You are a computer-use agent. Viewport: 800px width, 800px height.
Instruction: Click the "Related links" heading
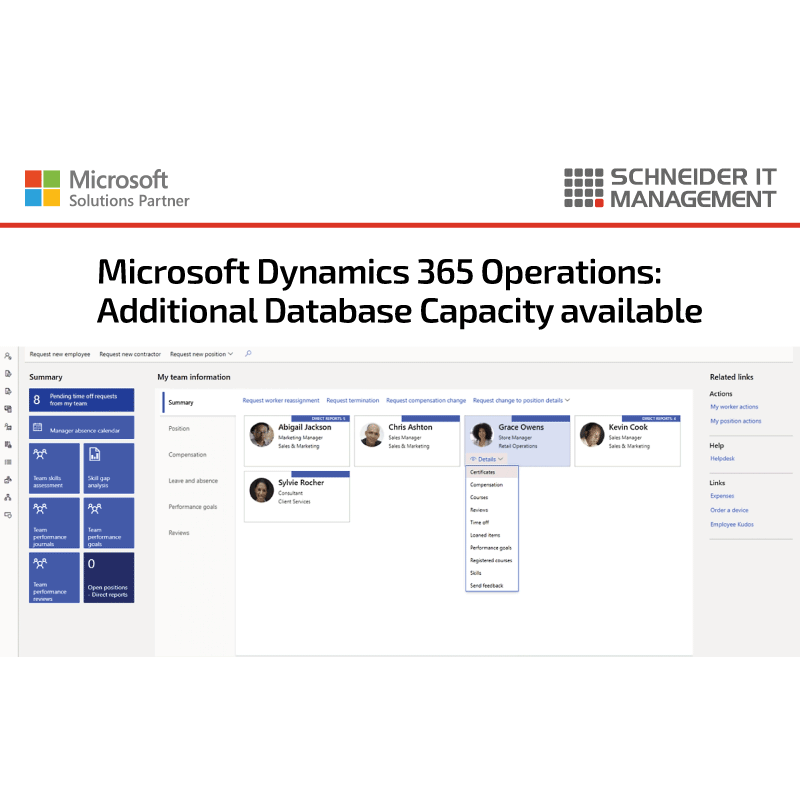(x=731, y=377)
